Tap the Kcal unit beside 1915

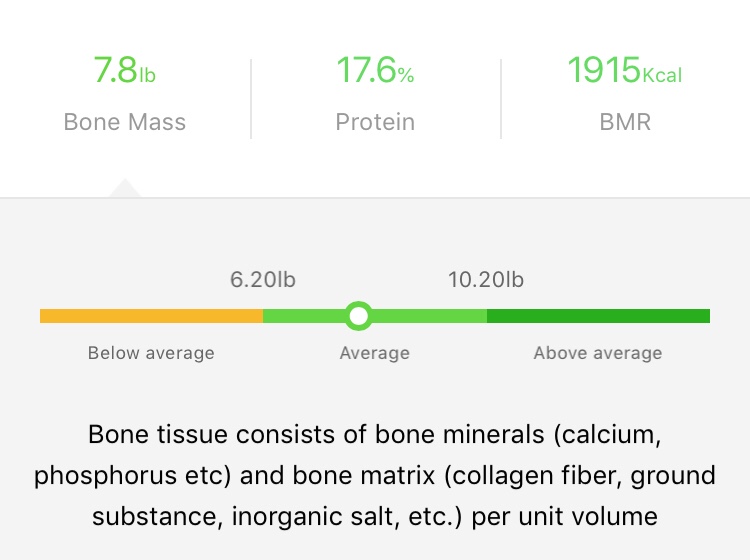[662, 75]
